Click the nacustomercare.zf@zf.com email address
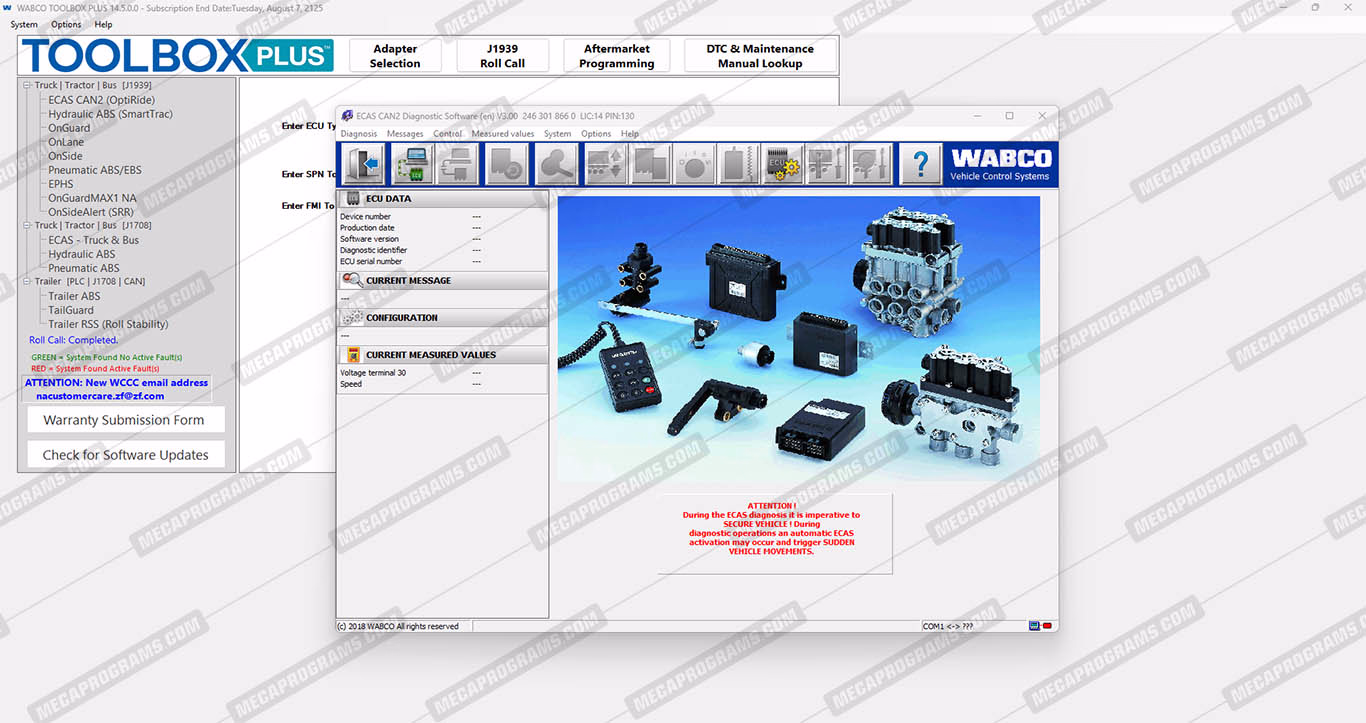1366x723 pixels. coord(100,396)
